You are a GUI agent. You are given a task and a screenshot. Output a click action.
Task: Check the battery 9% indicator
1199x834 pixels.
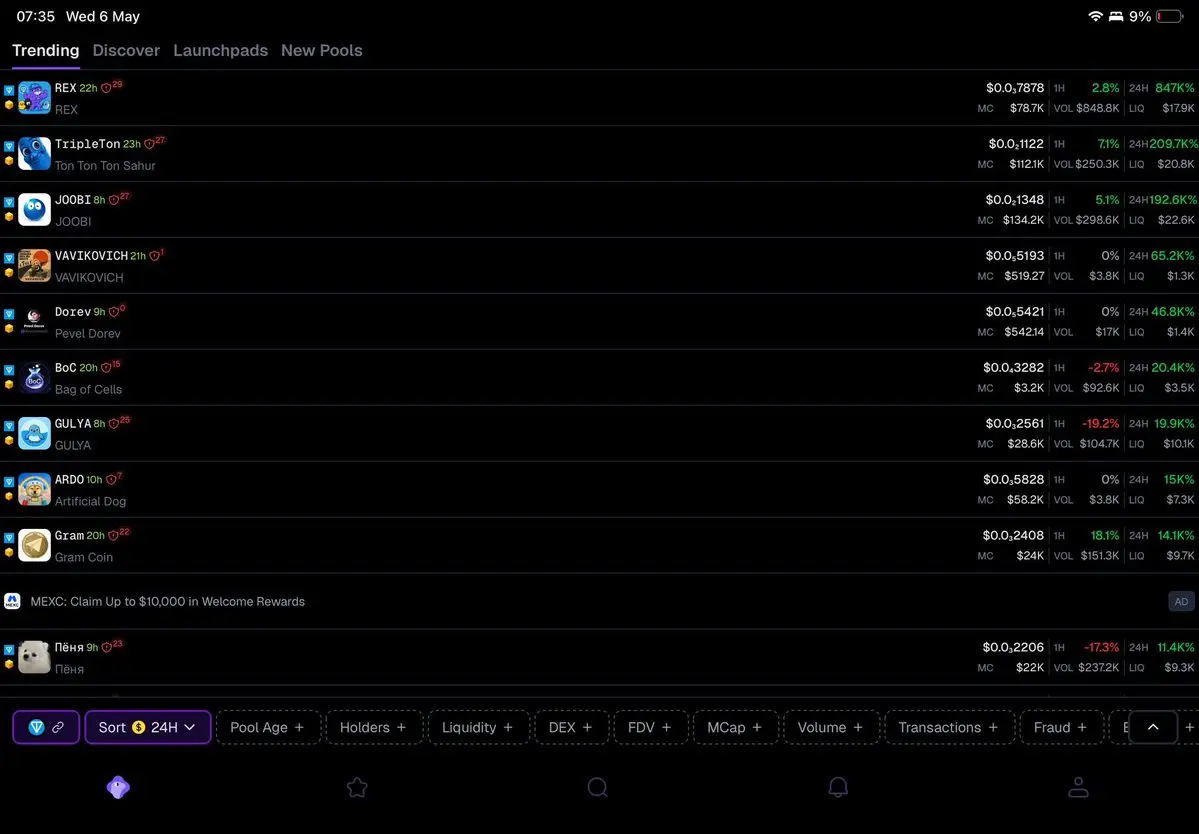pyautogui.click(x=1156, y=16)
